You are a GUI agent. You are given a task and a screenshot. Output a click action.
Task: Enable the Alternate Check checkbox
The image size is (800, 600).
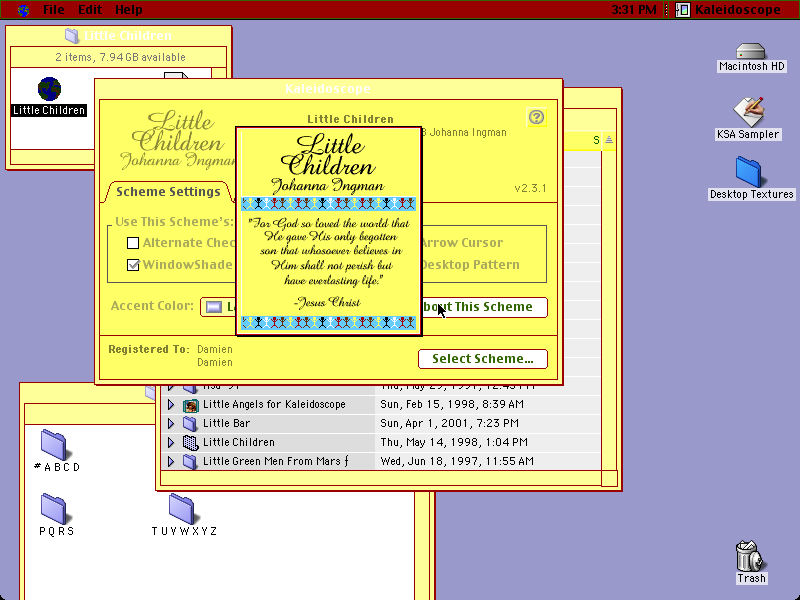coord(133,243)
